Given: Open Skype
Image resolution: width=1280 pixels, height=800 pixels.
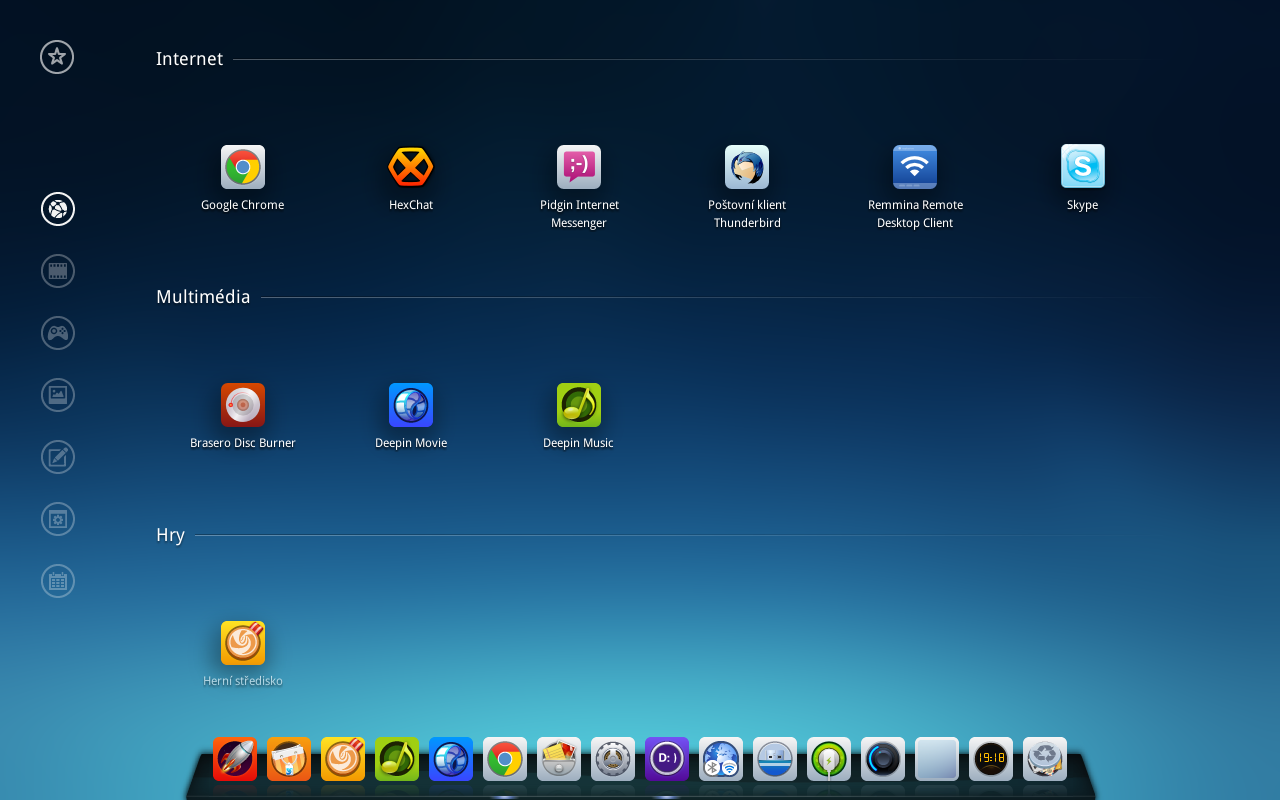Looking at the screenshot, I should point(1082,166).
